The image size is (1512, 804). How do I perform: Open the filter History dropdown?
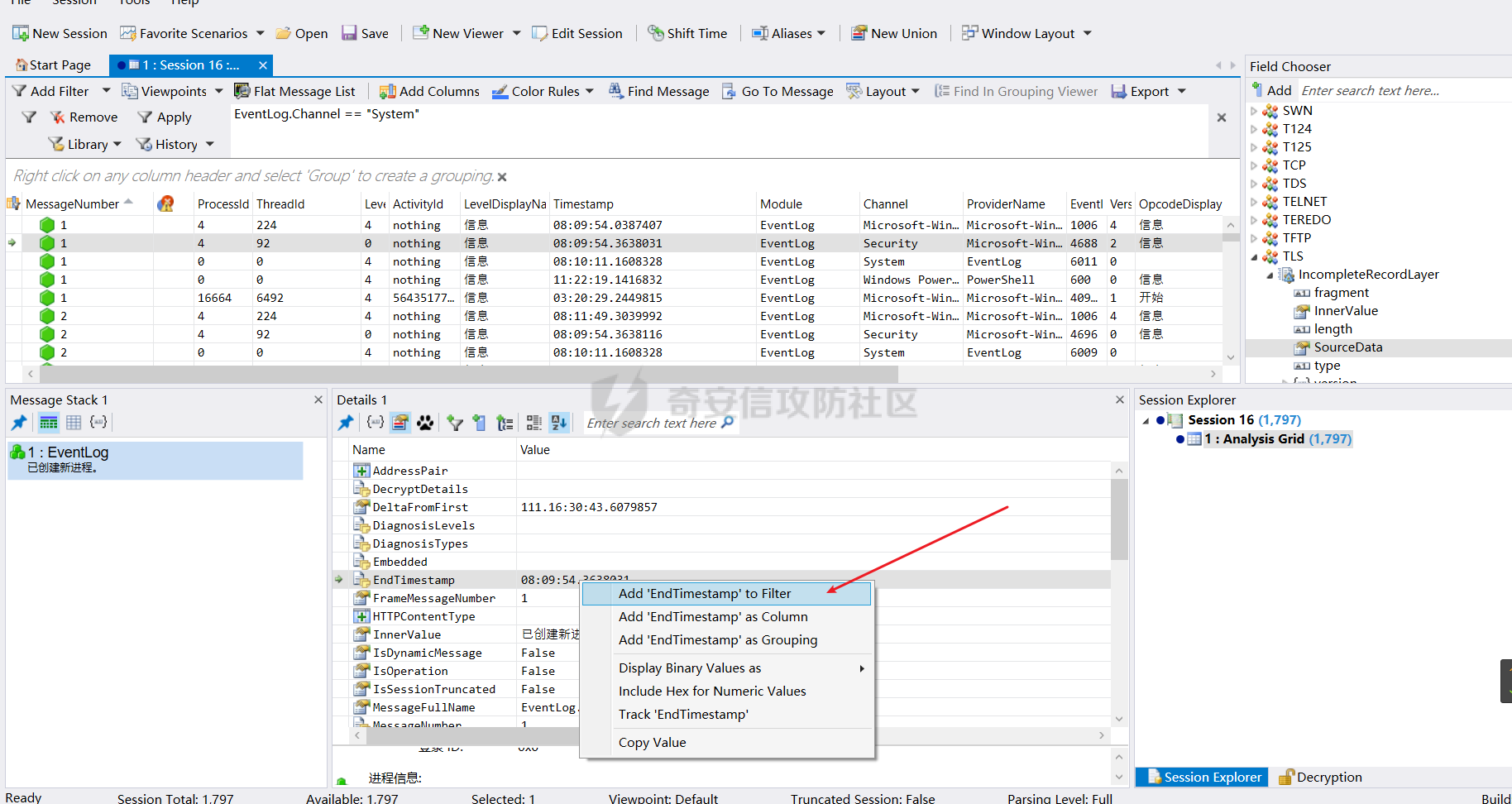(x=210, y=144)
